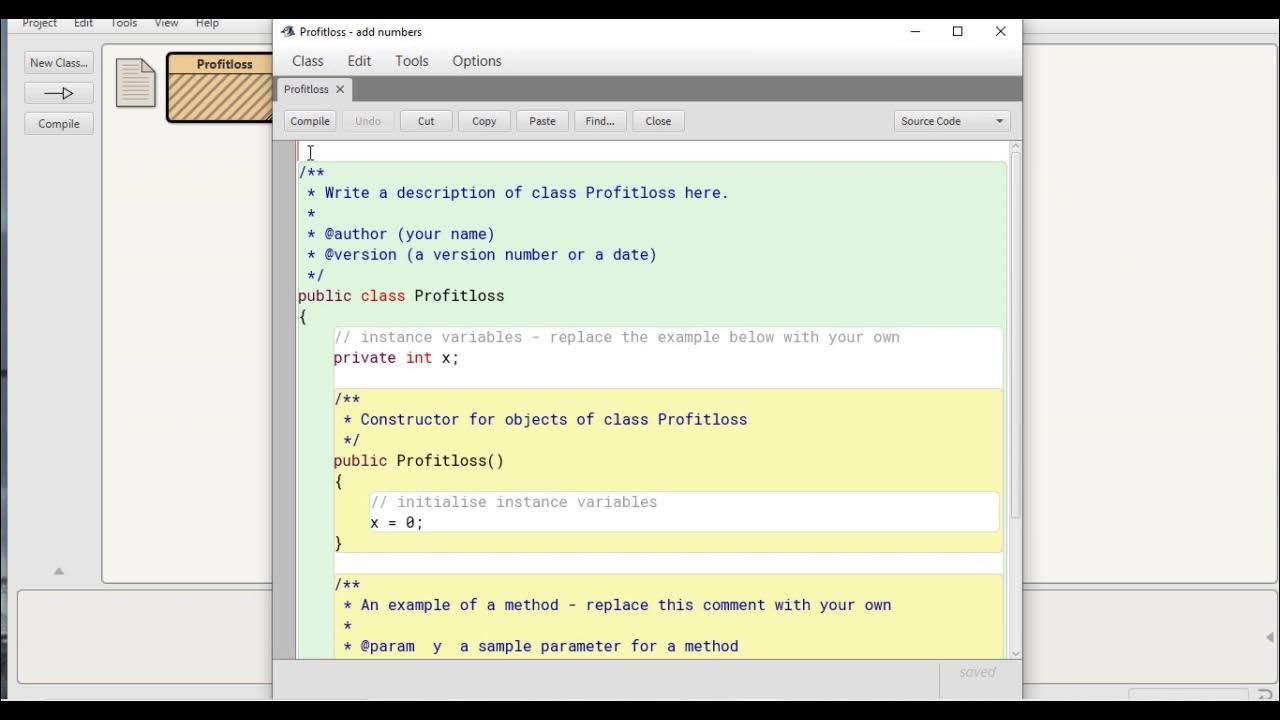Click the editor vertical scrollbar thumb
Image resolution: width=1280 pixels, height=720 pixels.
click(1015, 335)
